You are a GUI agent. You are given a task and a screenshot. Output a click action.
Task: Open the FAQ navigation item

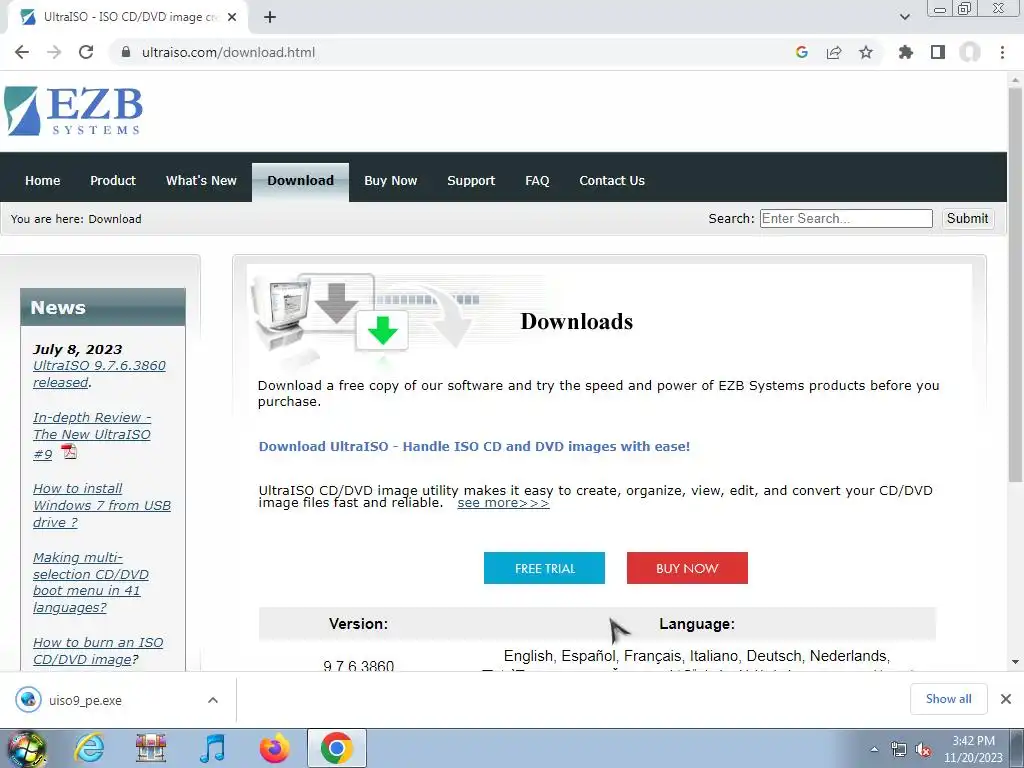coord(537,180)
